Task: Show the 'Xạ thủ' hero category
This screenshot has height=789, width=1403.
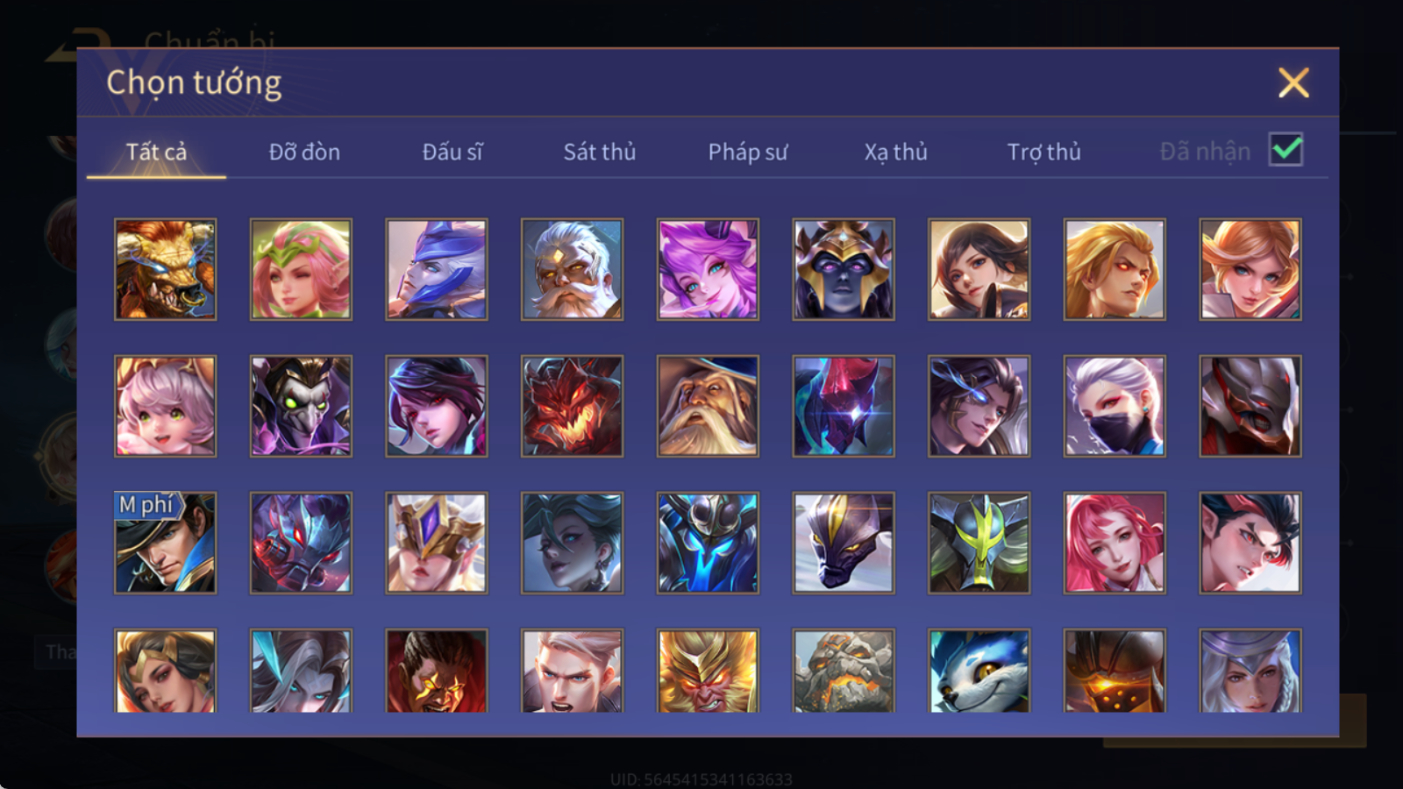Action: [x=896, y=152]
